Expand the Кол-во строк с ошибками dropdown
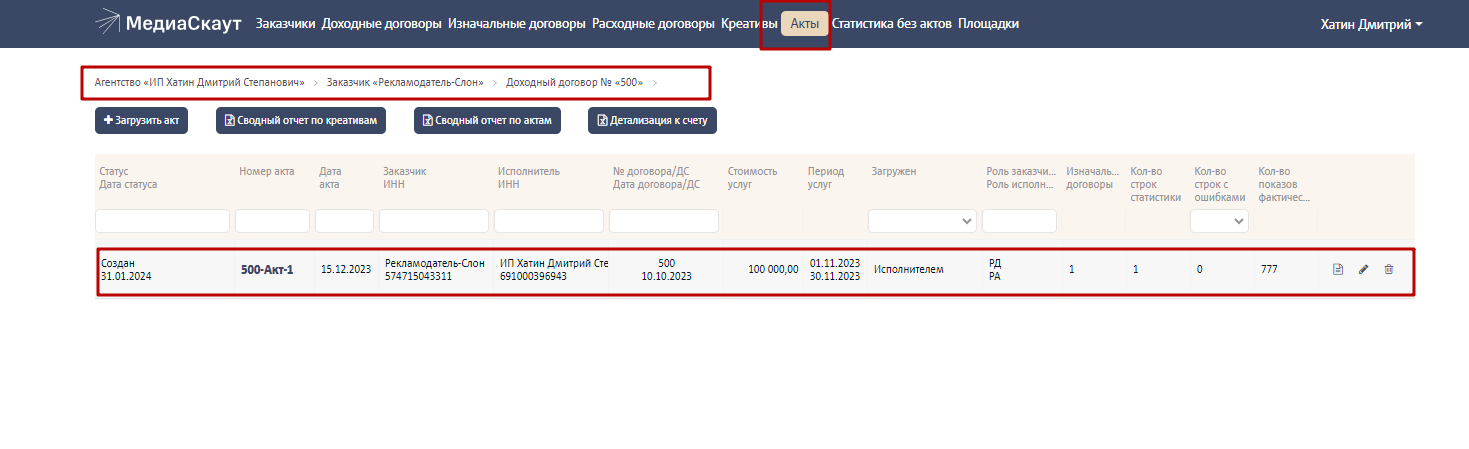 tap(1219, 221)
